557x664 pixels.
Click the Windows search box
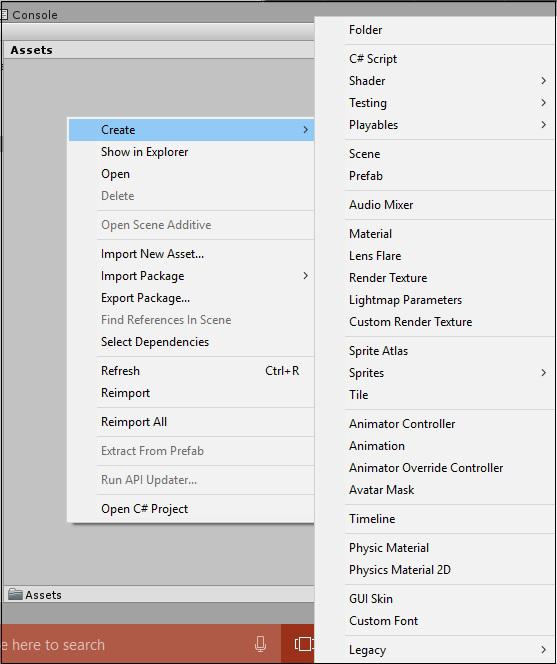[140, 644]
